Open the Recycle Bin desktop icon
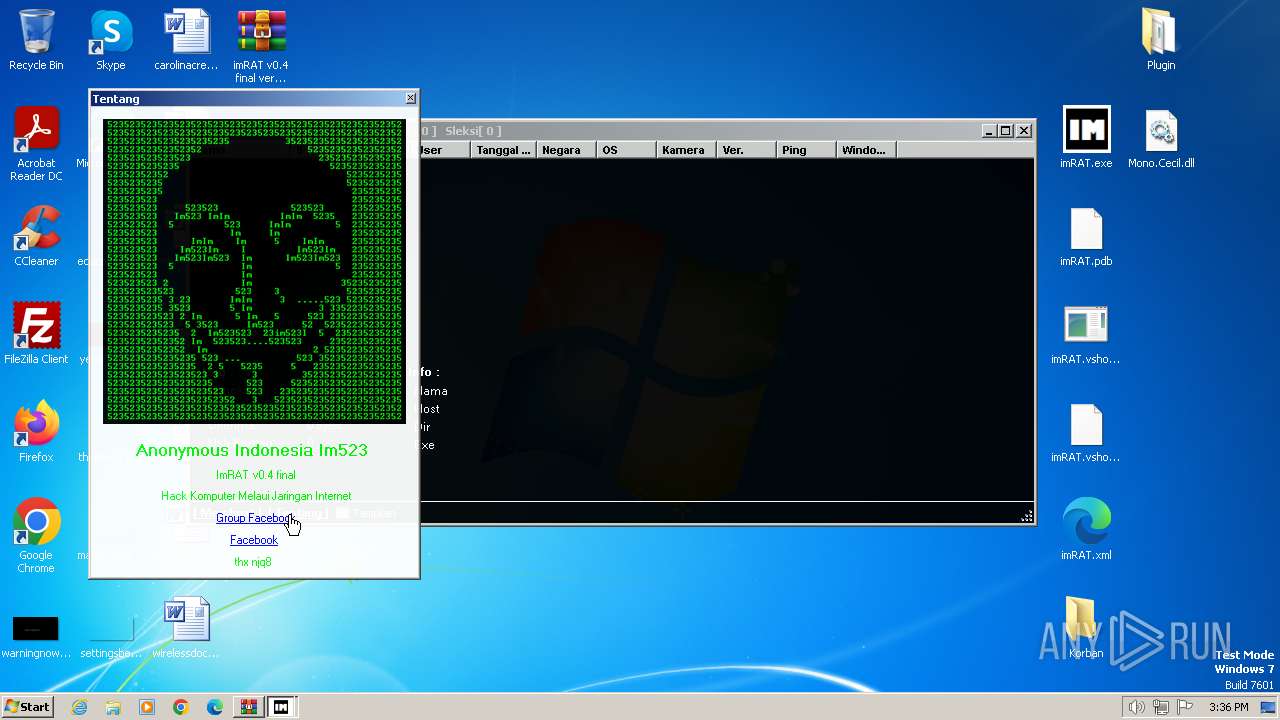 pyautogui.click(x=36, y=40)
